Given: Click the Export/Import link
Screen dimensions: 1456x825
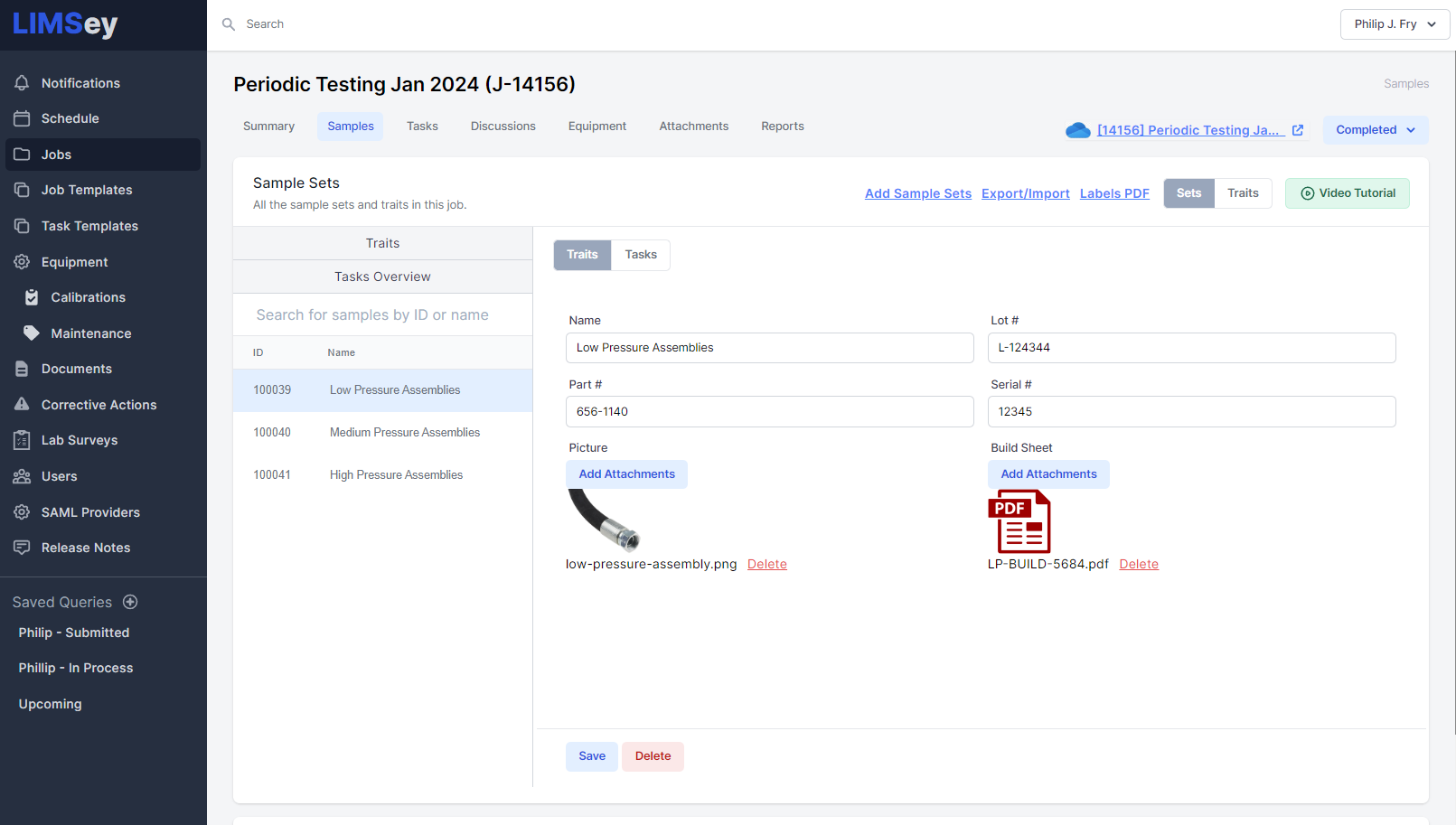Looking at the screenshot, I should coord(1026,193).
